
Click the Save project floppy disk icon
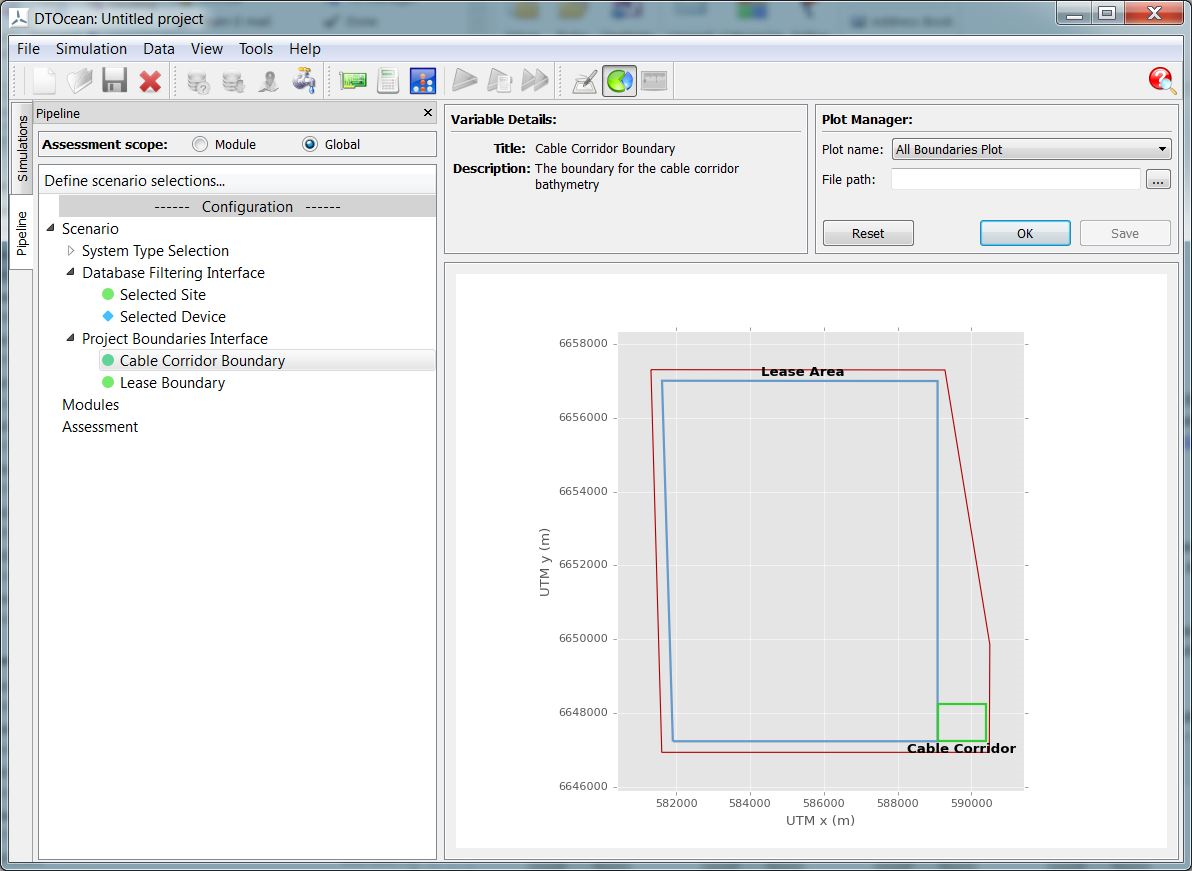114,81
